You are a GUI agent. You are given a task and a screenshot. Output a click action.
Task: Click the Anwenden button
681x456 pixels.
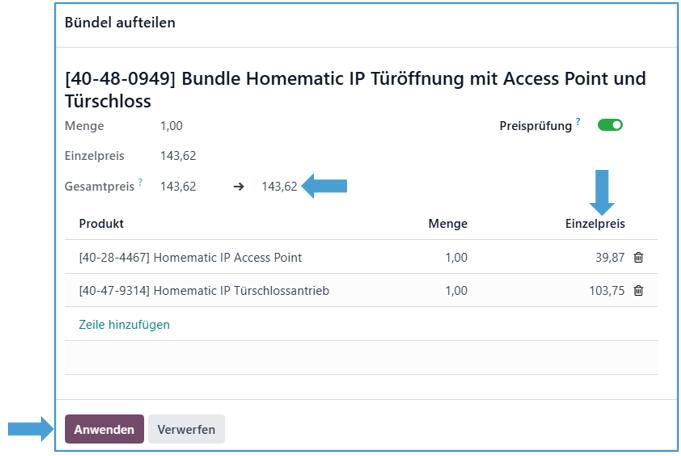click(x=104, y=429)
